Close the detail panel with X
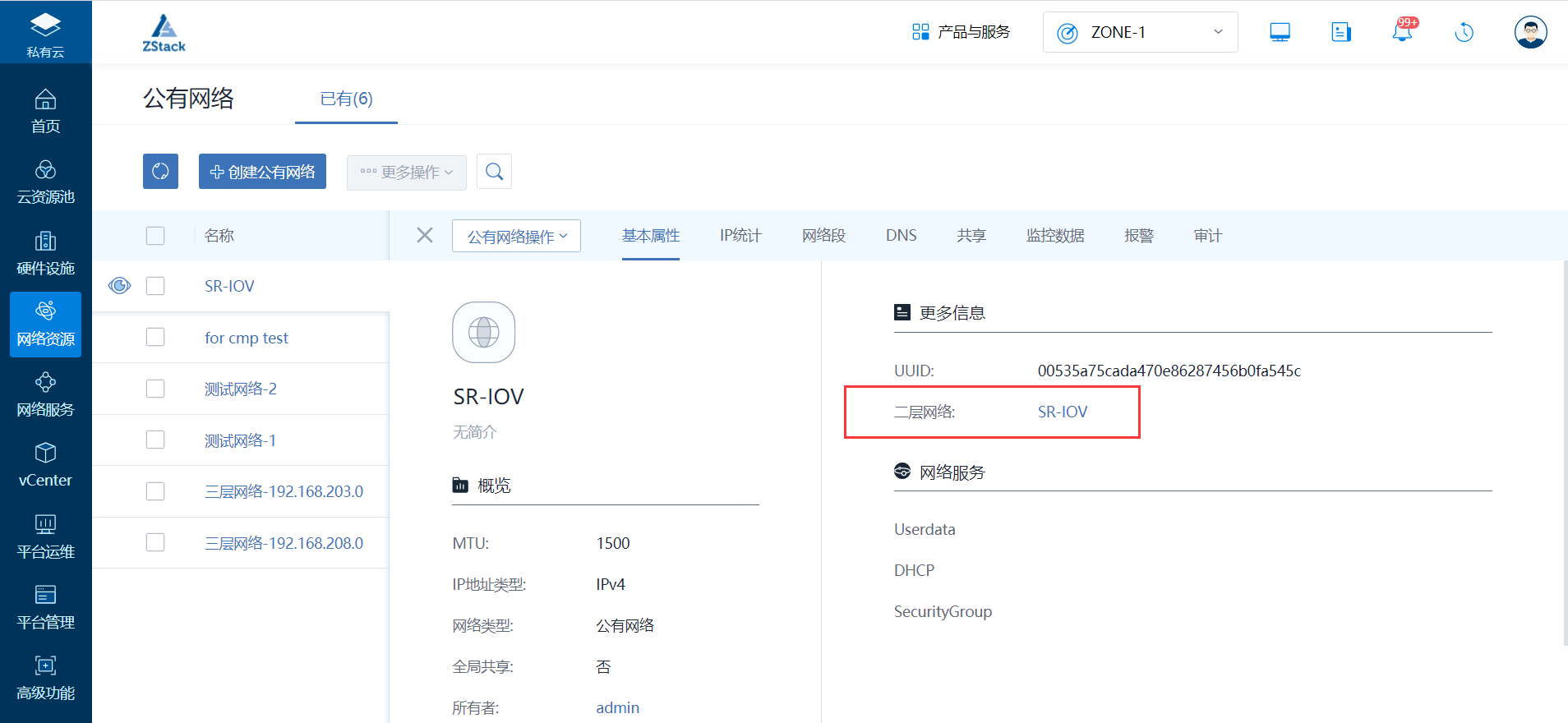 click(x=425, y=236)
